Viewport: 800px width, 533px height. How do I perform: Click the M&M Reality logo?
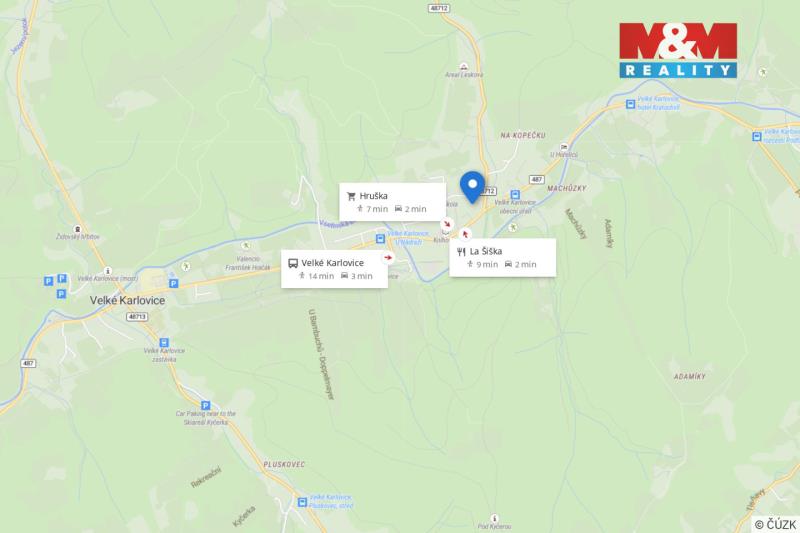678,50
